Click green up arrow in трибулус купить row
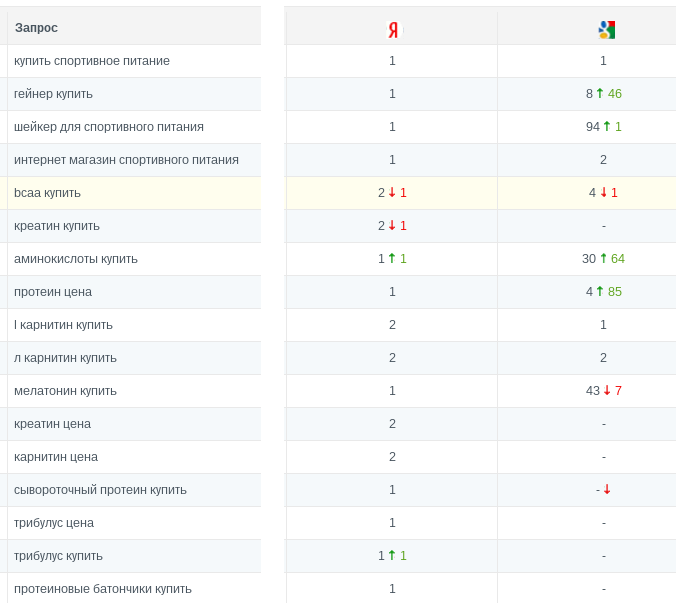Viewport: 676px width, 603px height. (392, 556)
